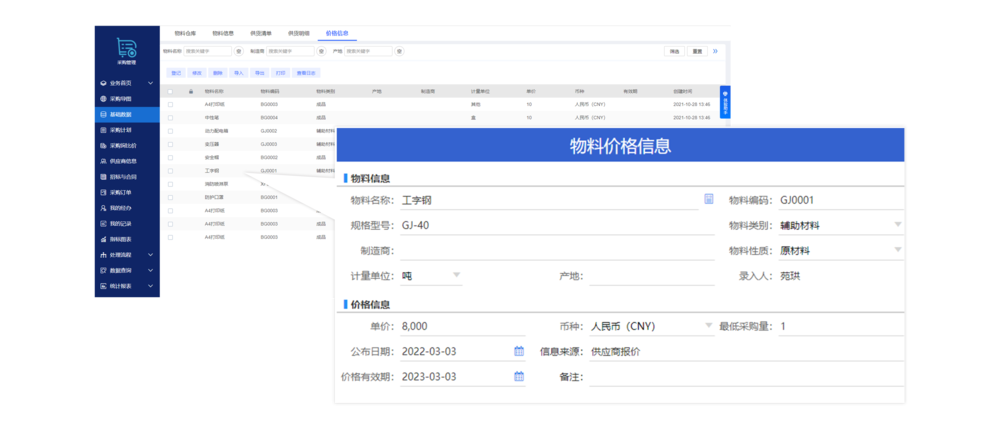Viewport: 1000px width, 439px height.
Task: Select the 价格信息 tab
Action: tap(337, 33)
